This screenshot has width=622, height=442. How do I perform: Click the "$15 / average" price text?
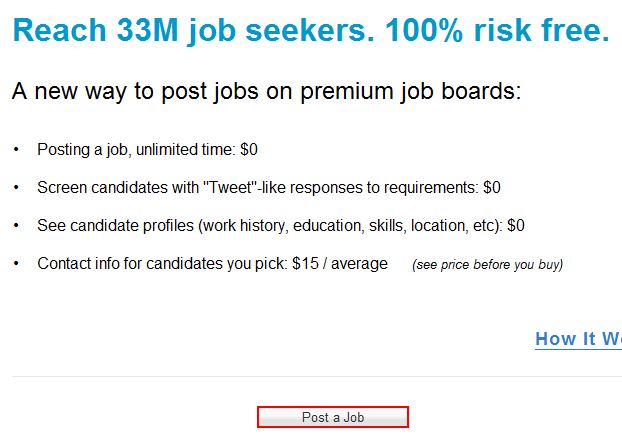(340, 264)
